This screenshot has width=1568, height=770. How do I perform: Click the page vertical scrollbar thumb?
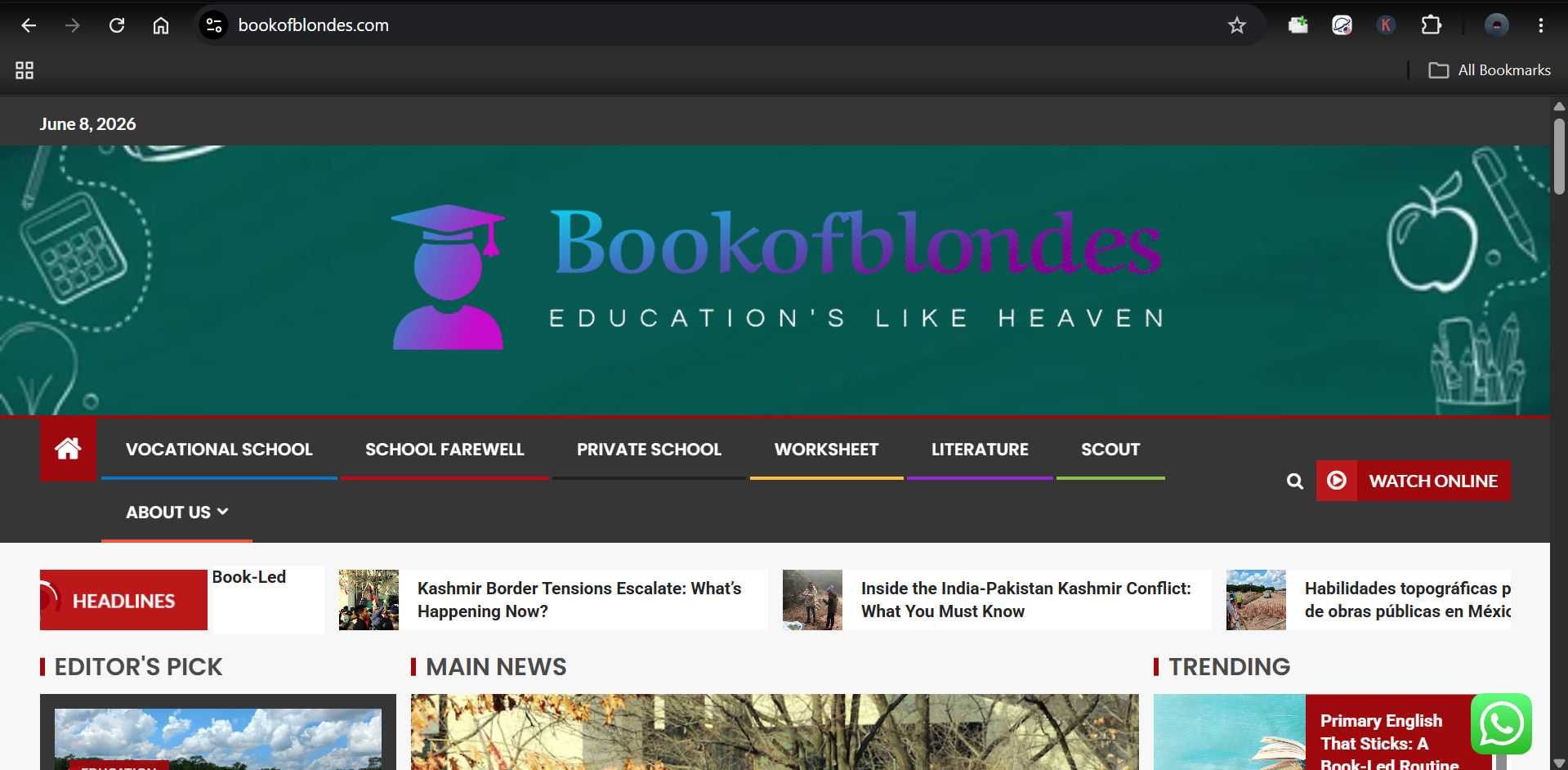1559,156
